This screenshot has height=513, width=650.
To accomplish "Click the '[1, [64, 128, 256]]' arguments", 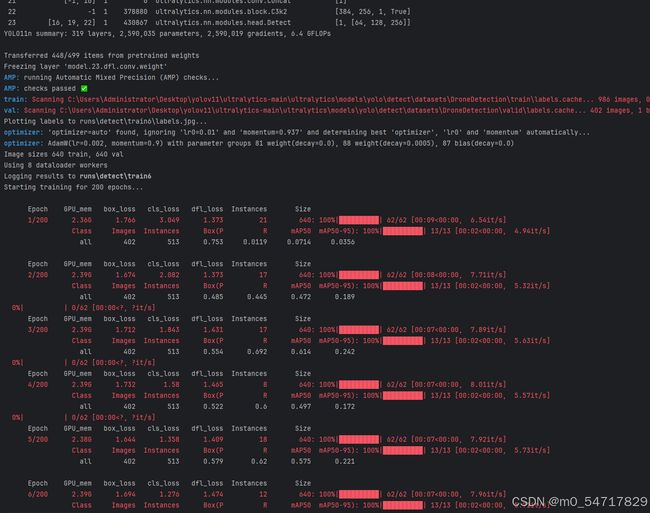I will [x=372, y=23].
